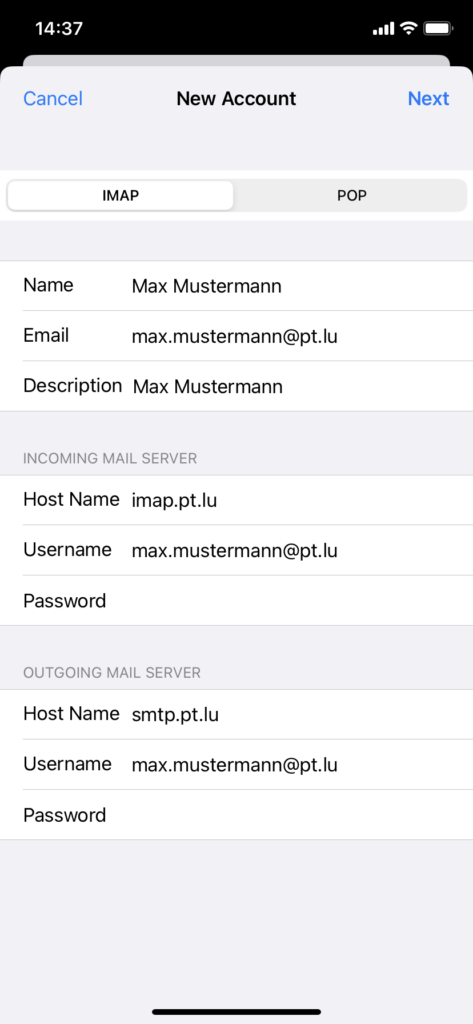Viewport: 473px width, 1024px height.
Task: Tap the cellular signal bars icon
Action: coord(383,29)
